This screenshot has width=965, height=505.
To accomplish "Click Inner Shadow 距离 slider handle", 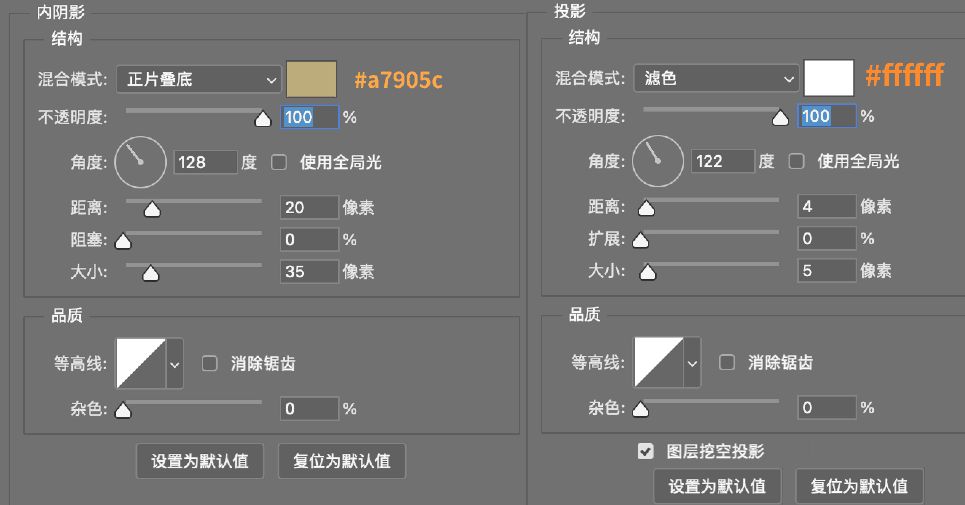I will tap(152, 209).
